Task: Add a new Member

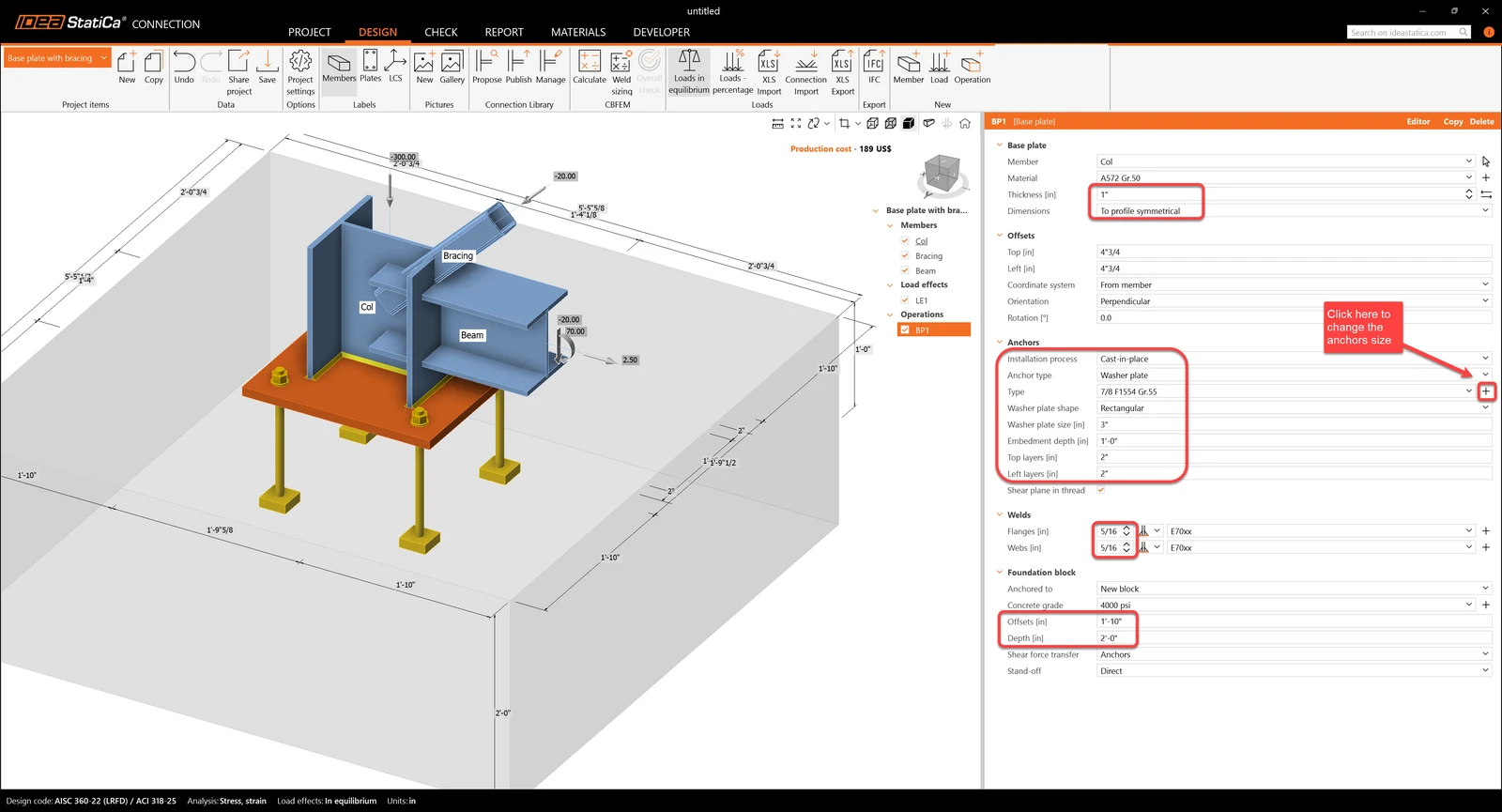Action: (909, 68)
